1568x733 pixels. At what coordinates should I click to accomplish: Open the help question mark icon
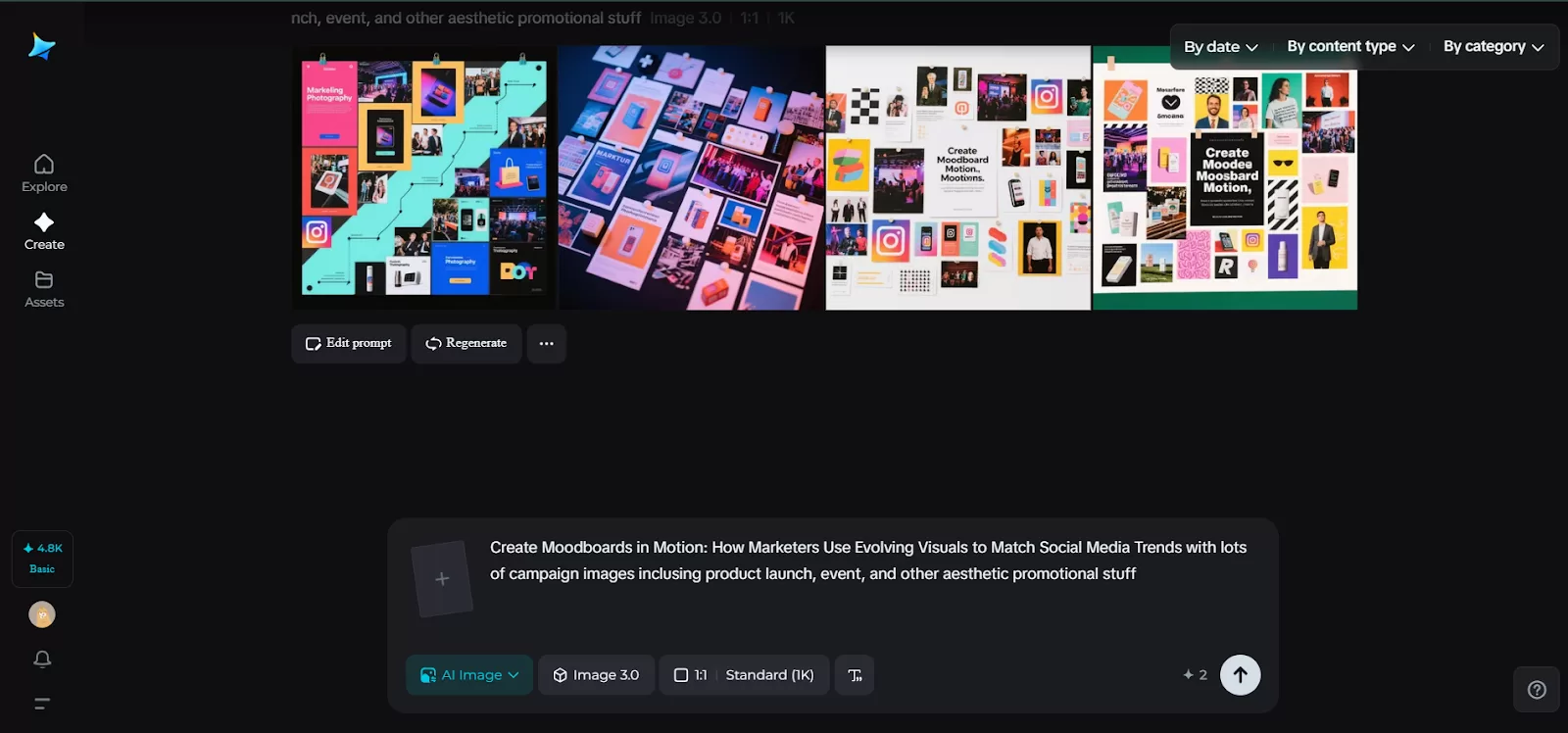[1537, 690]
